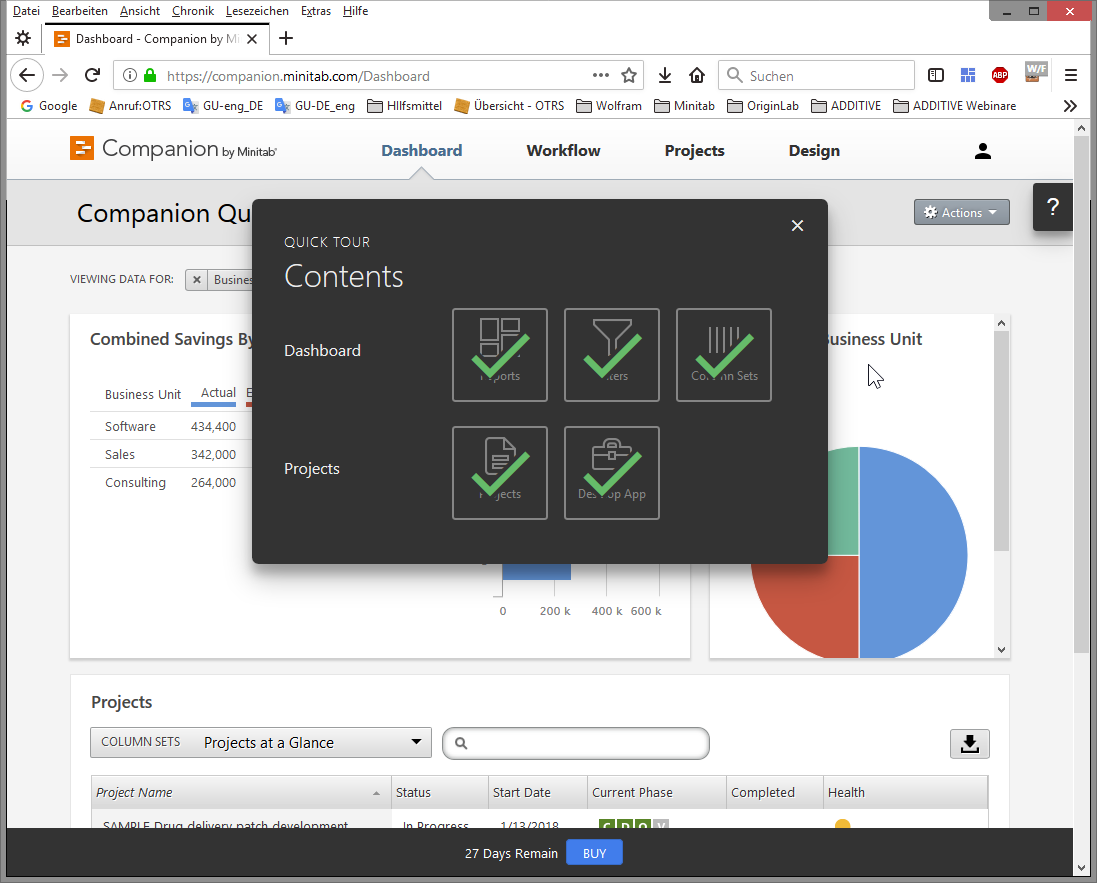Close the Quick Tour Contents dialog

tap(797, 225)
